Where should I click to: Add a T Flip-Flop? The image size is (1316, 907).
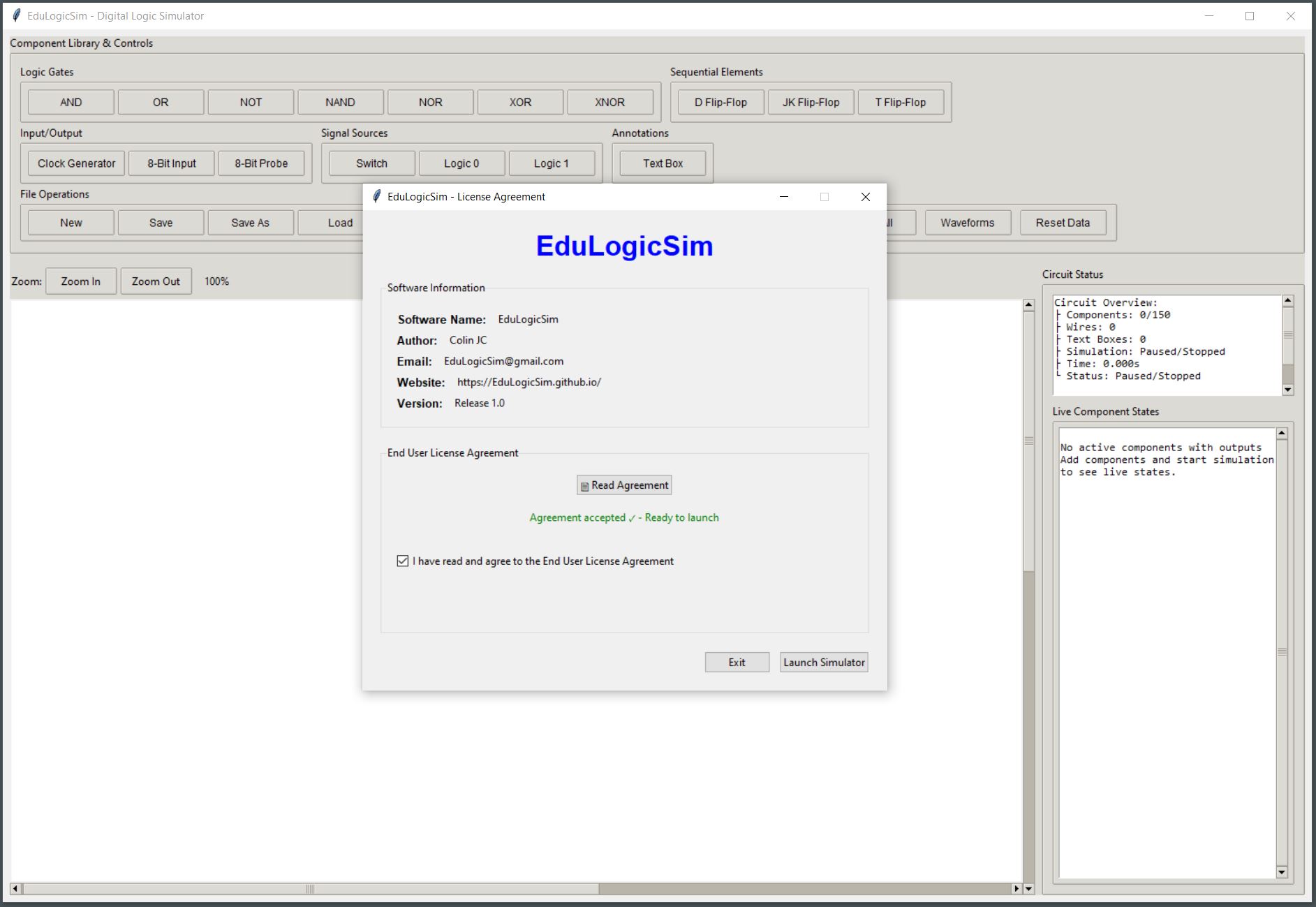coord(901,102)
